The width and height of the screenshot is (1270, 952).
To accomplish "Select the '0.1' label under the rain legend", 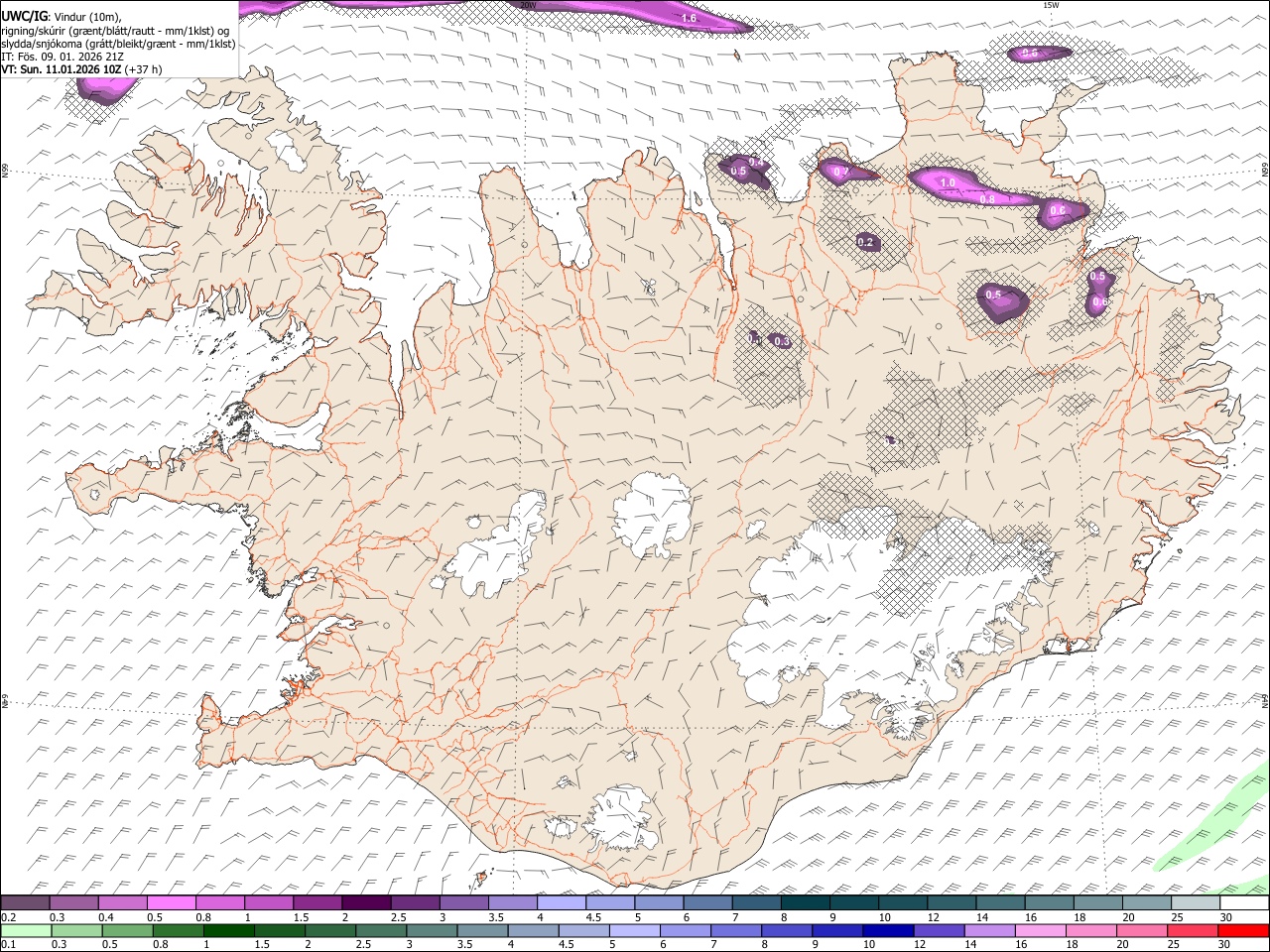I will point(9,944).
